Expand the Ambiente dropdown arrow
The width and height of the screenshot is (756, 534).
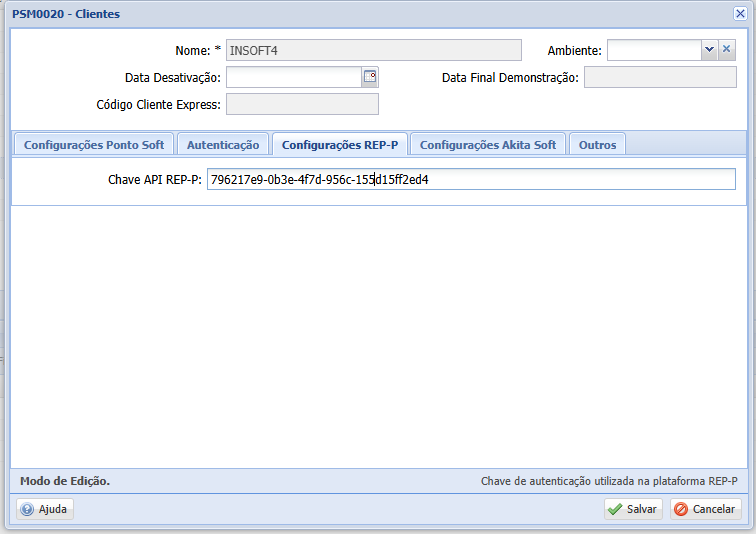pos(709,50)
